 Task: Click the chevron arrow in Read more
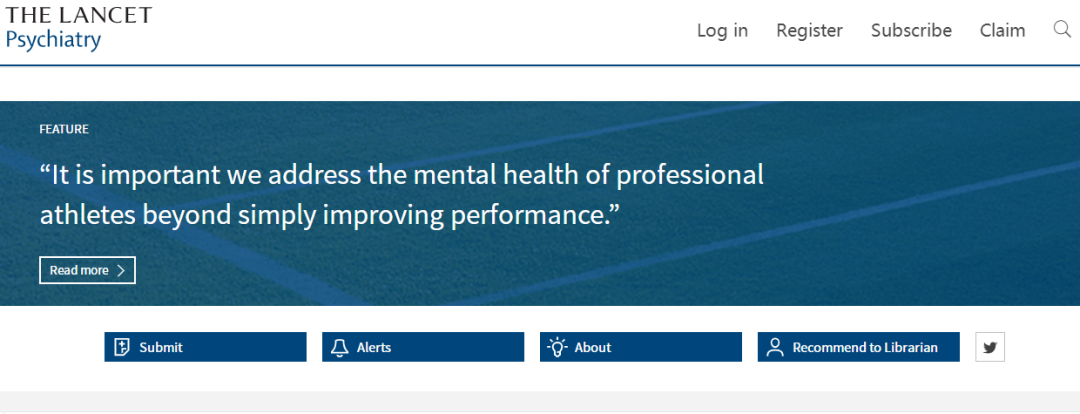pos(121,270)
